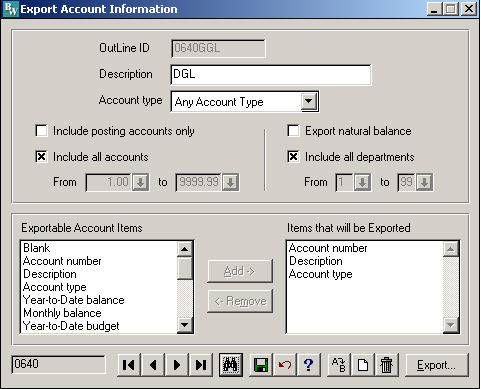Go to the next record
Viewport: 481px width, 389px height.
177,365
